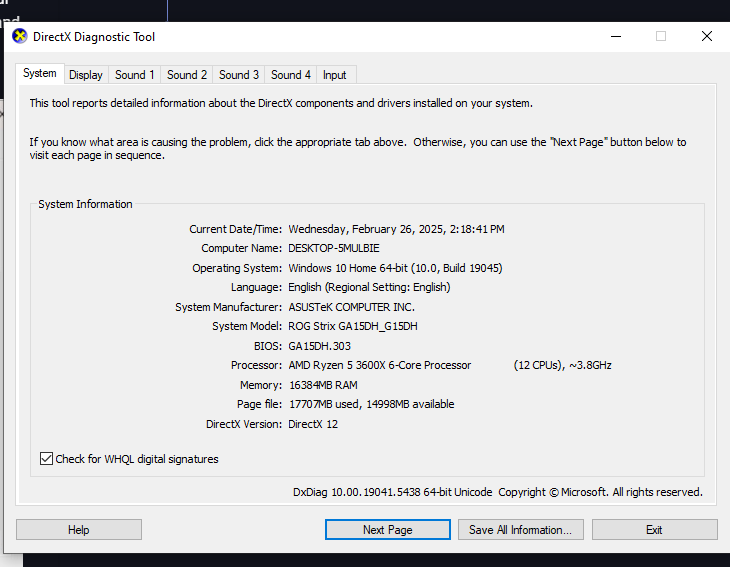This screenshot has height=567, width=730.
Task: Click the (12 CPUs), ~3.8GHz text
Action: [562, 365]
